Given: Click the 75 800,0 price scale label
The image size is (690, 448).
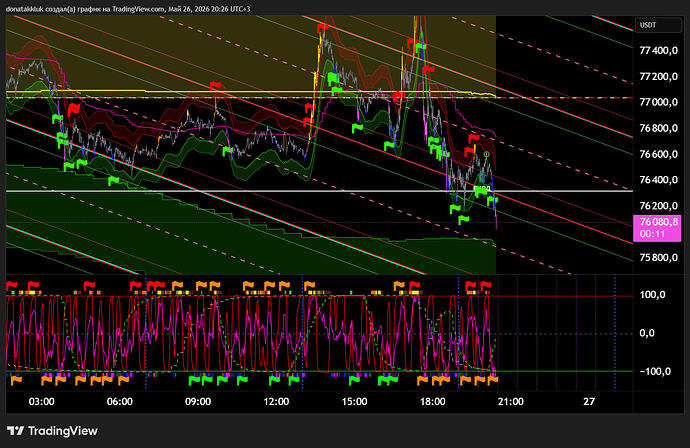Looking at the screenshot, I should [x=658, y=257].
